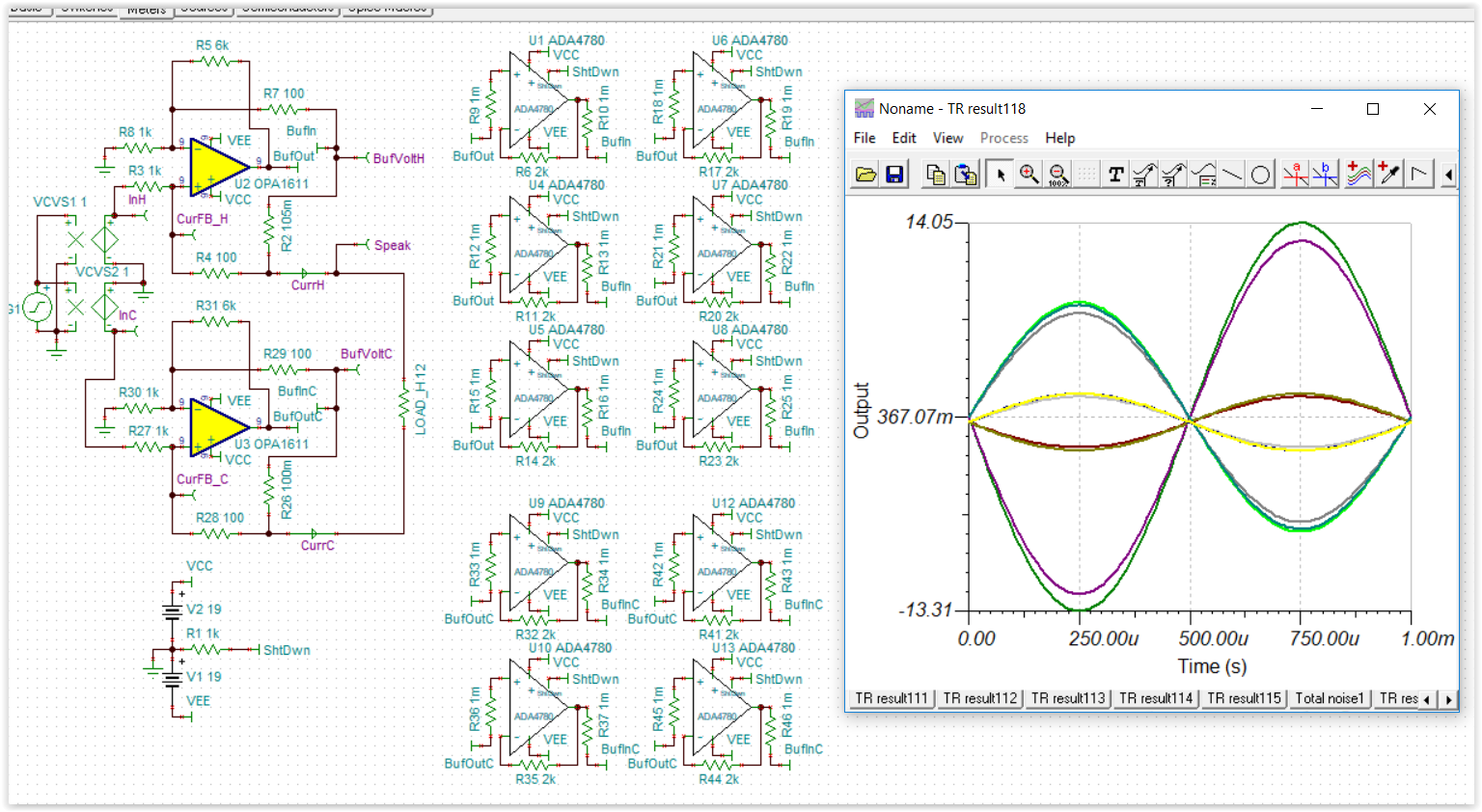The image size is (1482, 812).
Task: Click the R7 100 resistor label
Action: [x=284, y=94]
